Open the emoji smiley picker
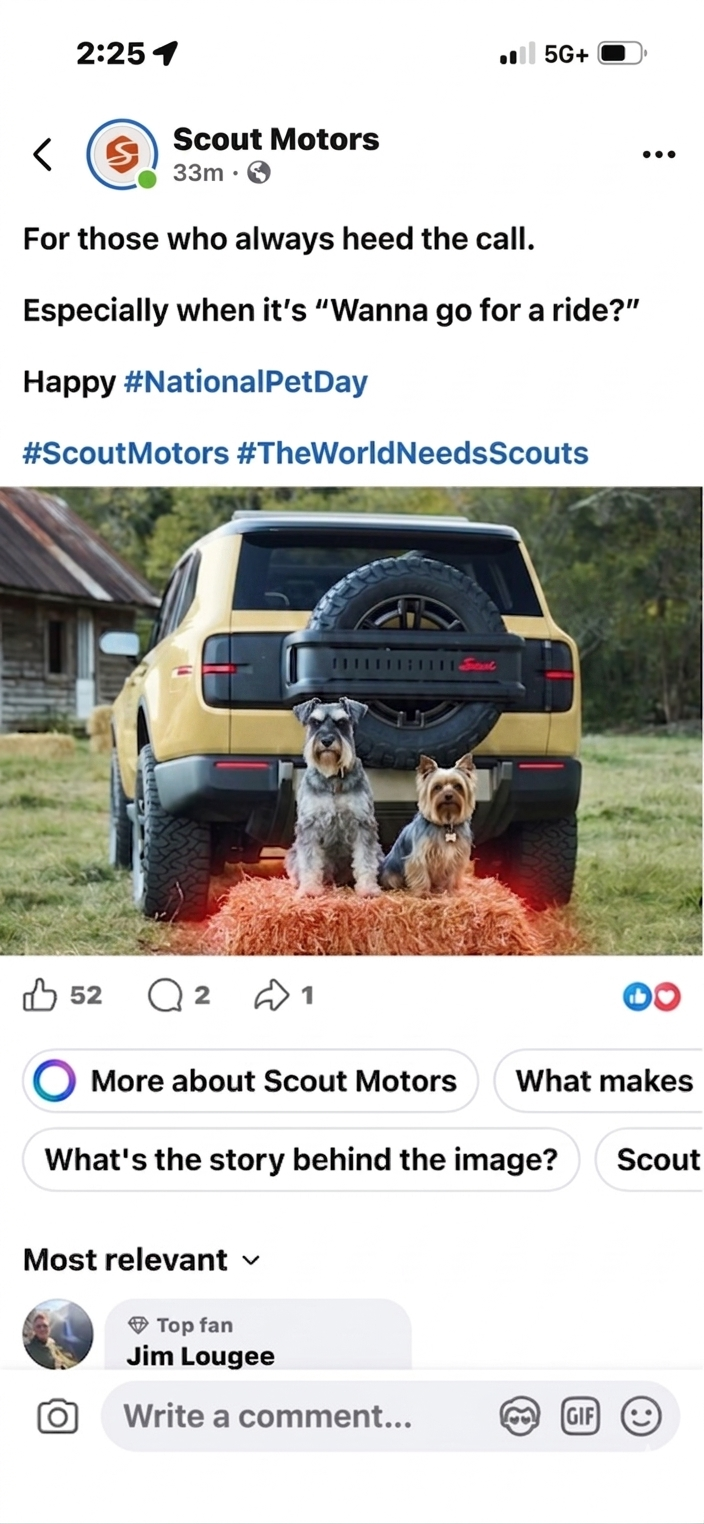 tap(641, 1416)
